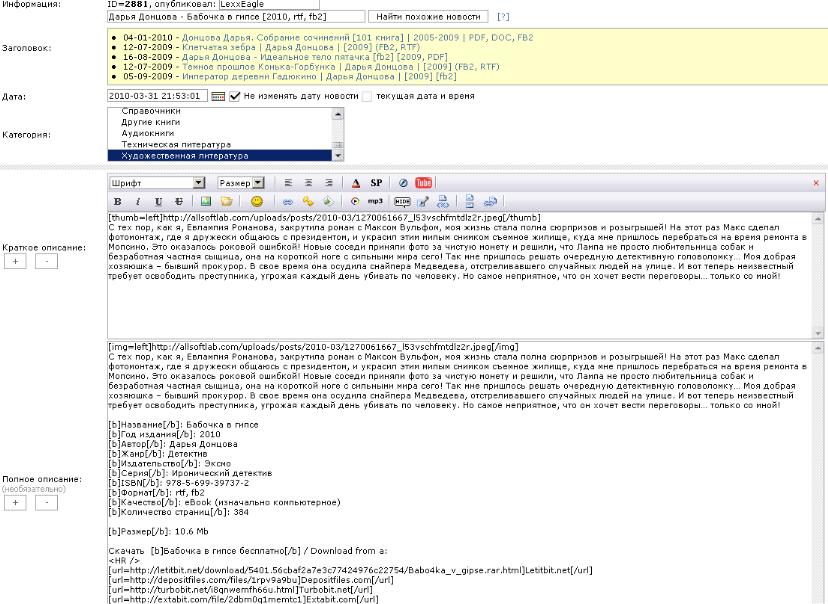Click short description scrollbar up arrow

[x=818, y=218]
